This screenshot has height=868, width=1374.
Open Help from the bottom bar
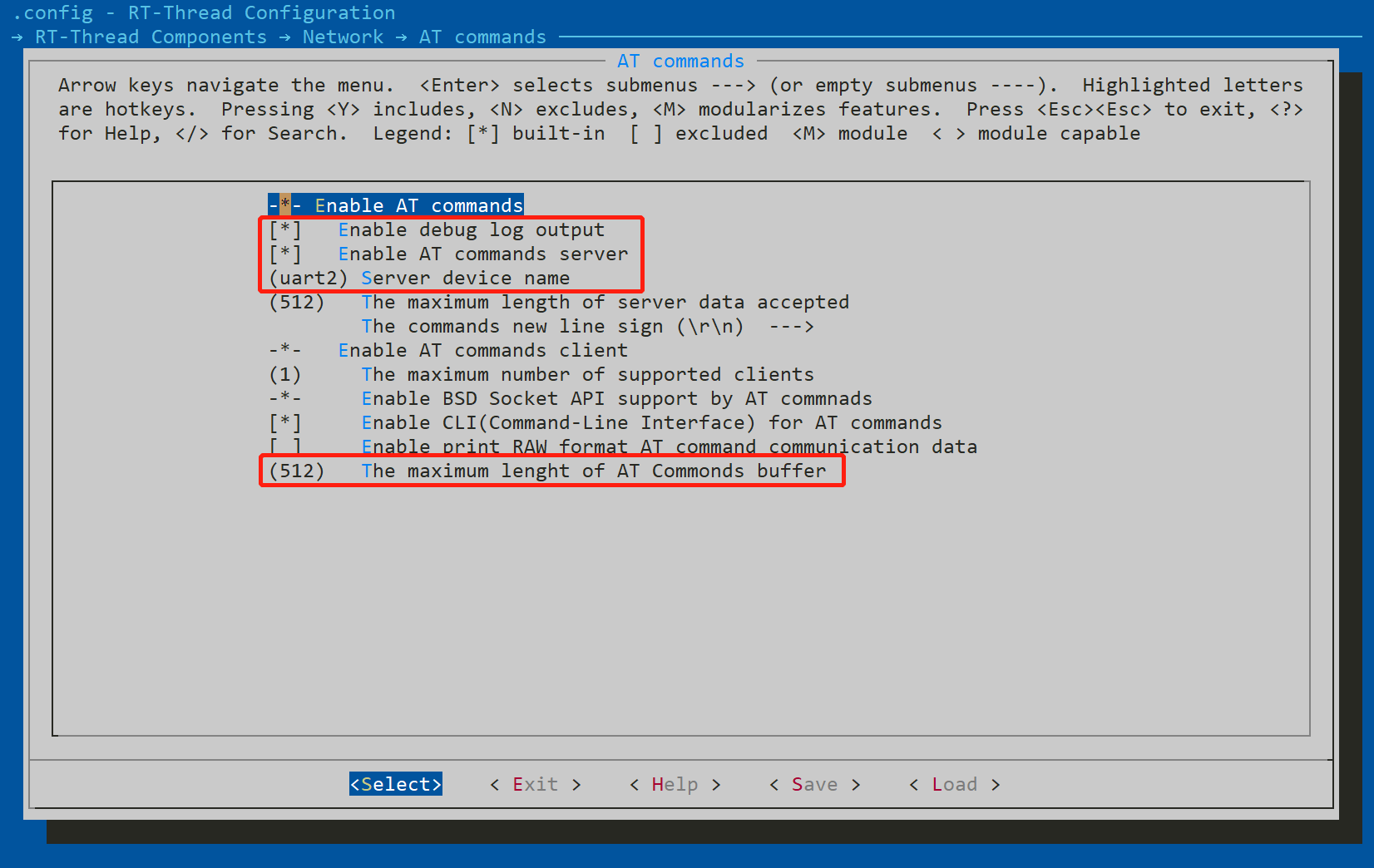coord(675,784)
